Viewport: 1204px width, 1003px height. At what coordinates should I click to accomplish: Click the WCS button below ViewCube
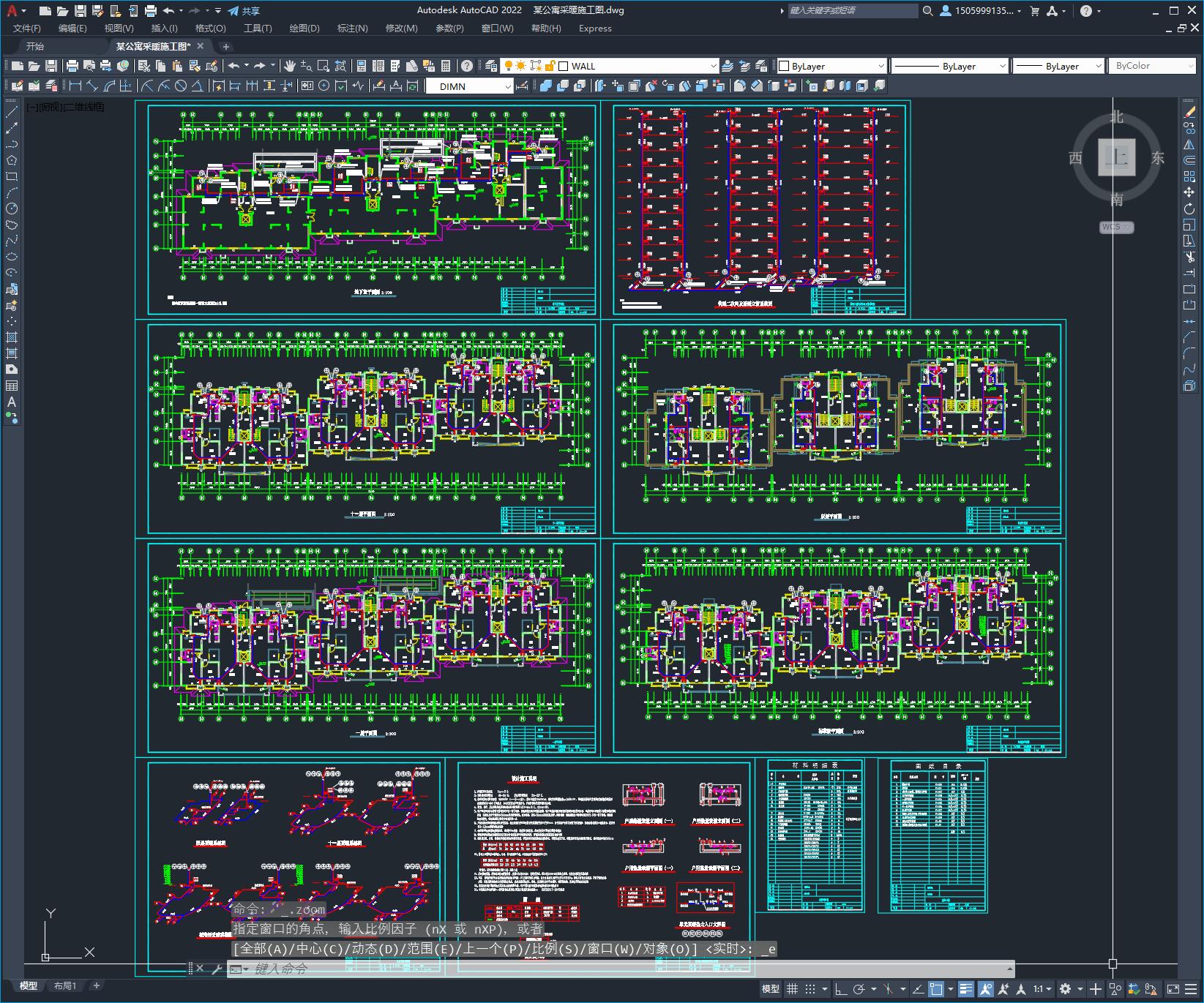(x=1115, y=227)
